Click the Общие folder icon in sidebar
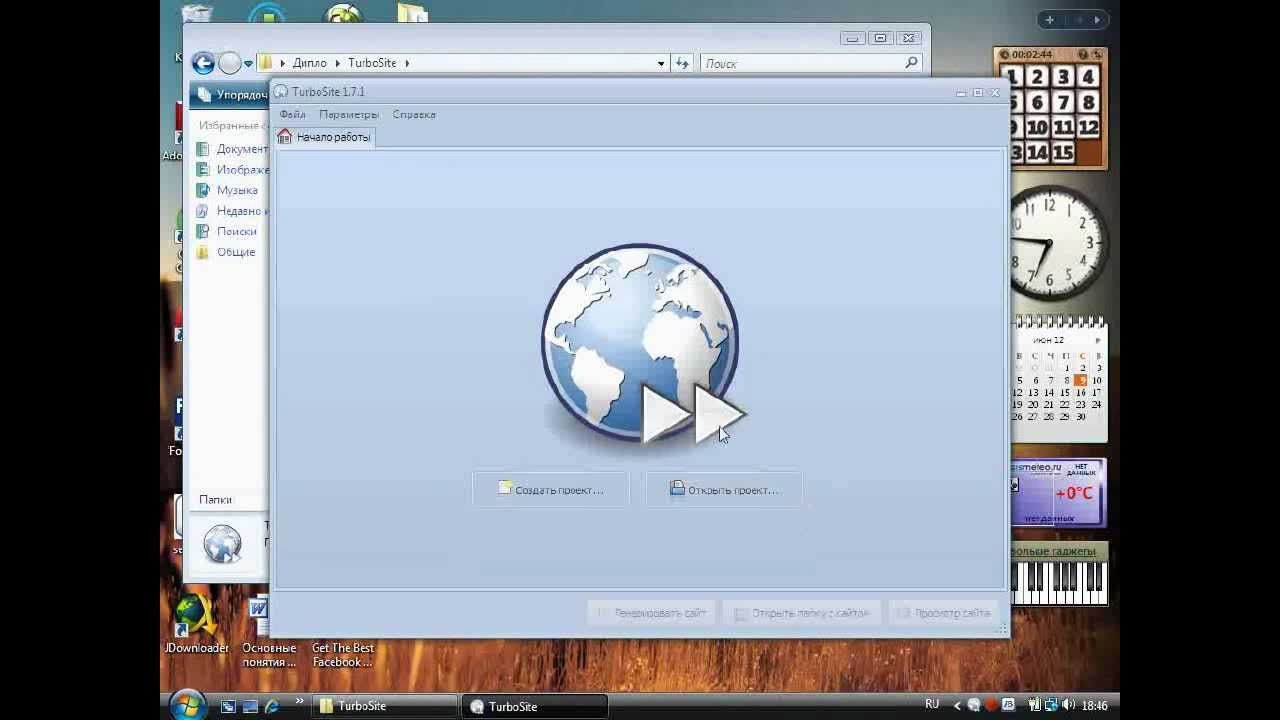The width and height of the screenshot is (1280, 720). coord(203,252)
